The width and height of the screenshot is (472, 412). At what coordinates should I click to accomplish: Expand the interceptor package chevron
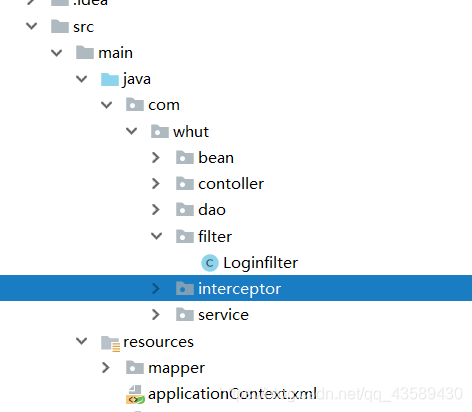point(156,289)
